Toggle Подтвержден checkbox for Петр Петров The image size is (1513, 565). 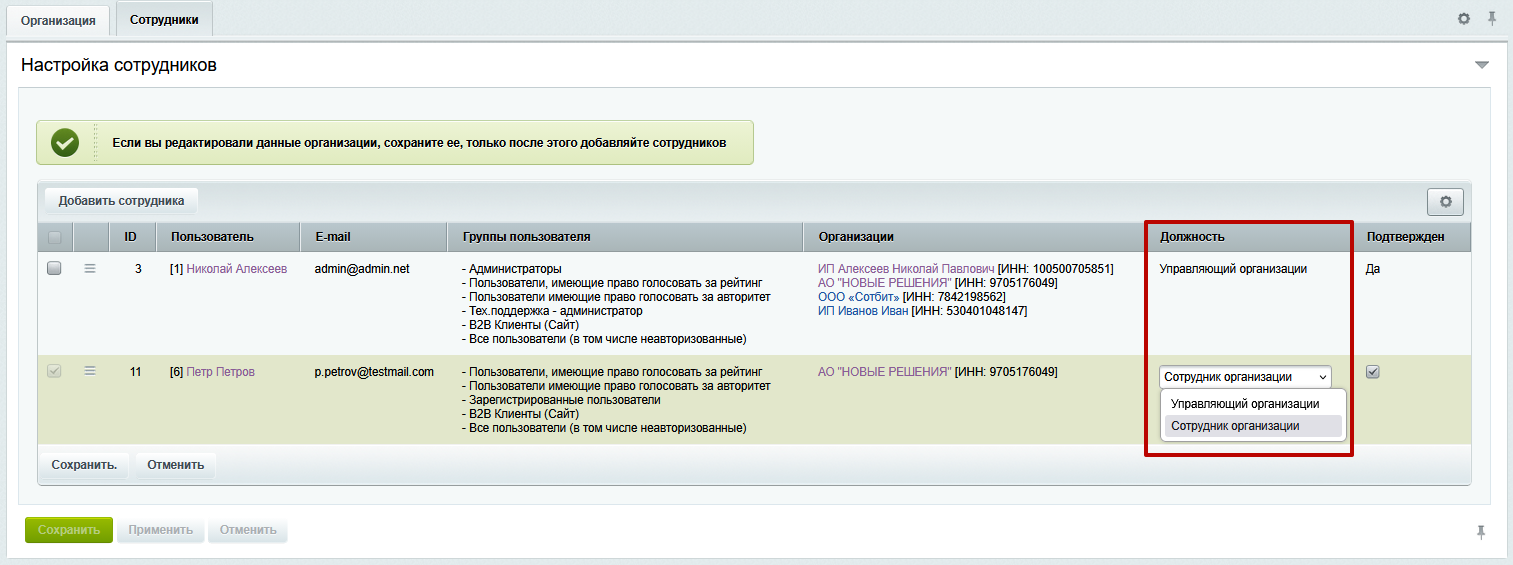click(1373, 372)
